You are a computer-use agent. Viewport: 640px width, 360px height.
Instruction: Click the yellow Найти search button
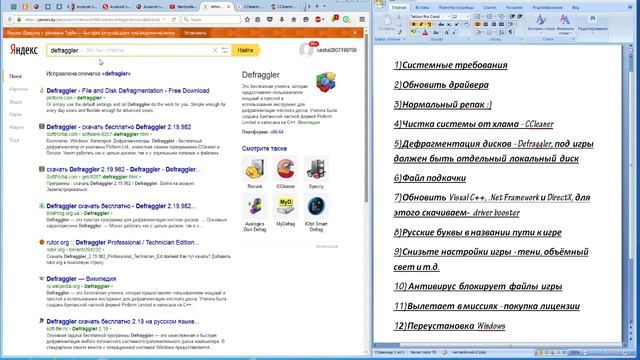pos(245,50)
